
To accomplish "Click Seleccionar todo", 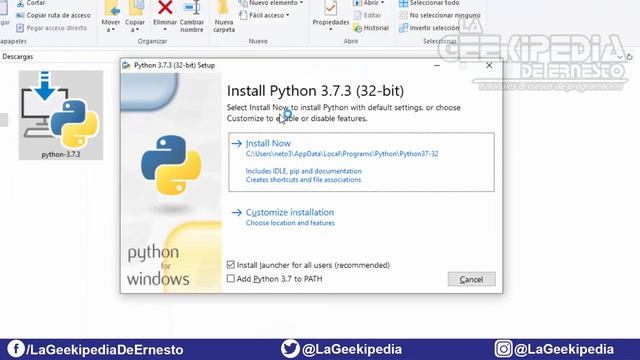I will tap(429, 3).
